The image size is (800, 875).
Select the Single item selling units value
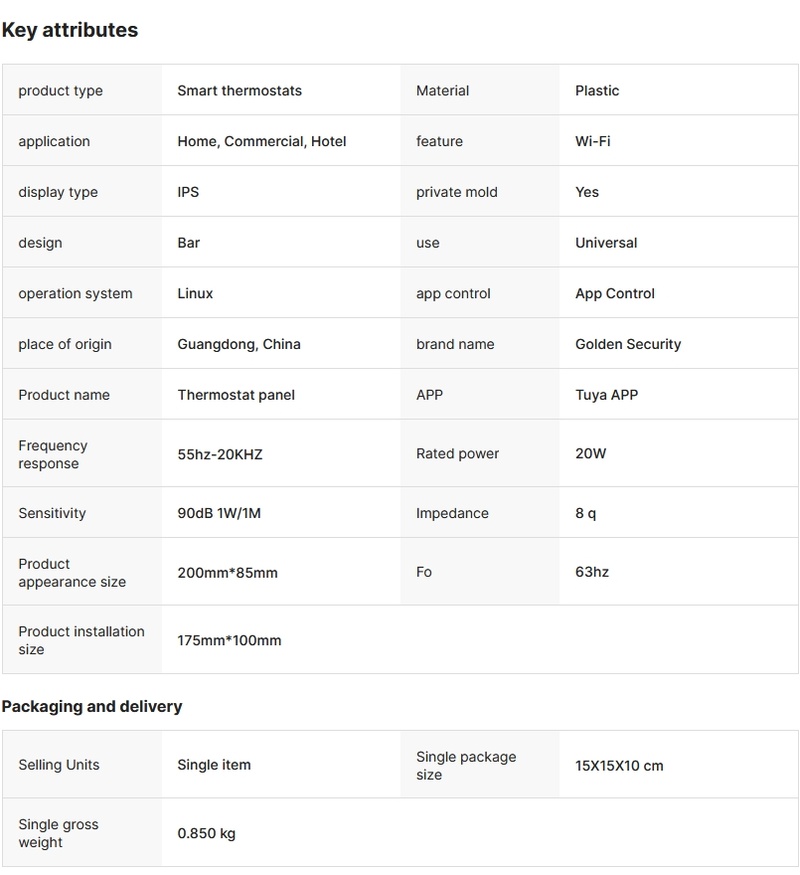click(x=214, y=766)
